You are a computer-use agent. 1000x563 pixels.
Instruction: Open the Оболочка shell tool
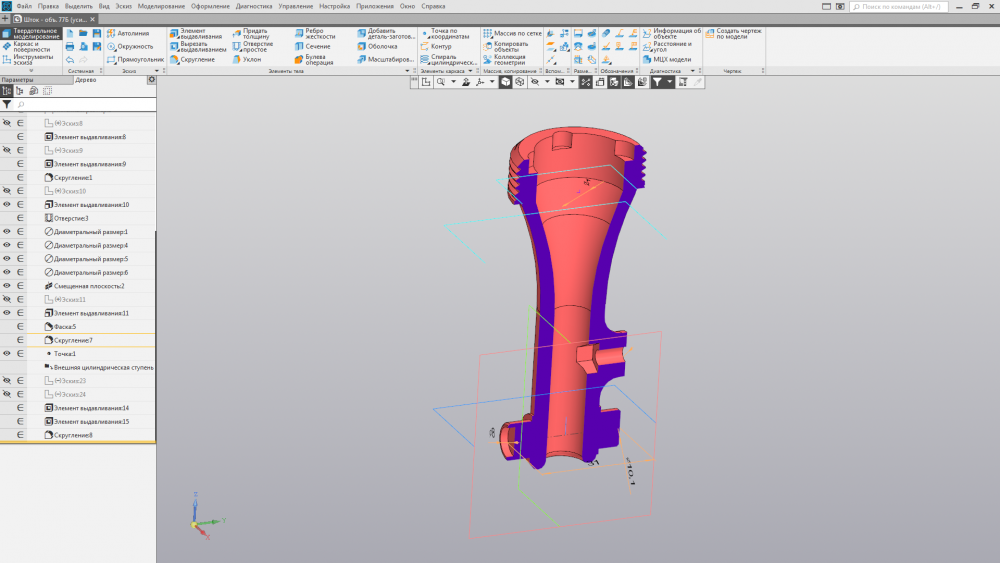click(x=381, y=46)
